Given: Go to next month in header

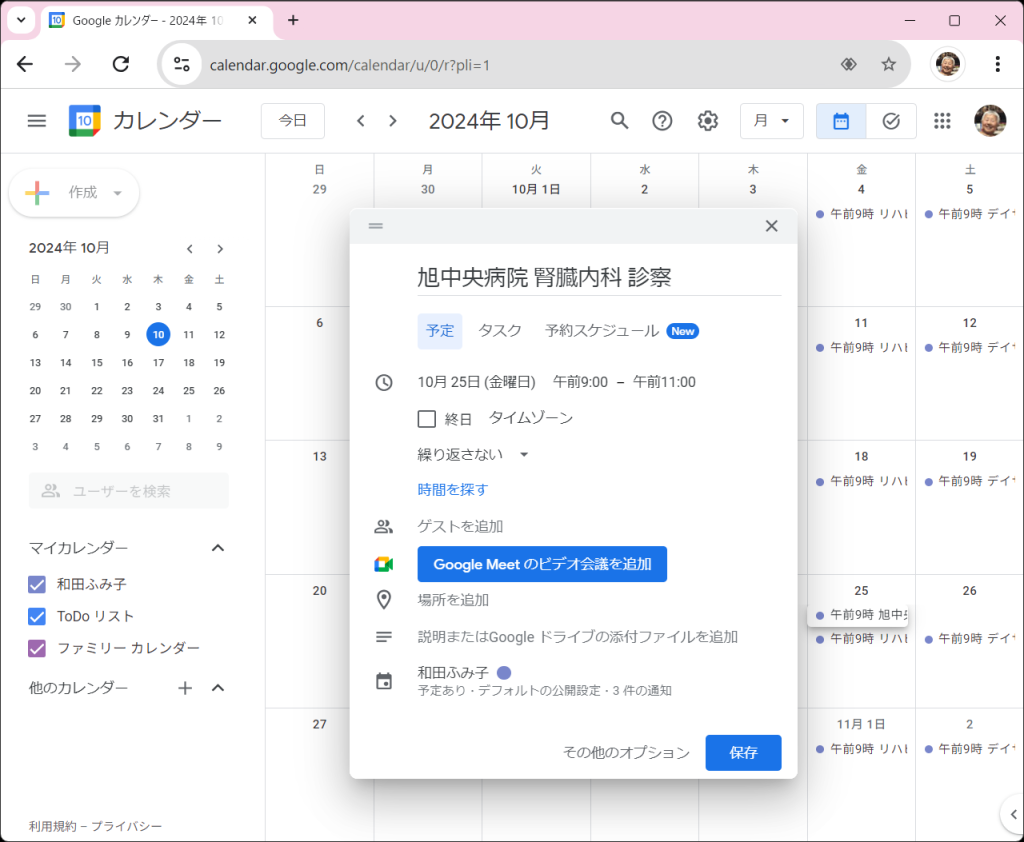Looking at the screenshot, I should pos(393,121).
